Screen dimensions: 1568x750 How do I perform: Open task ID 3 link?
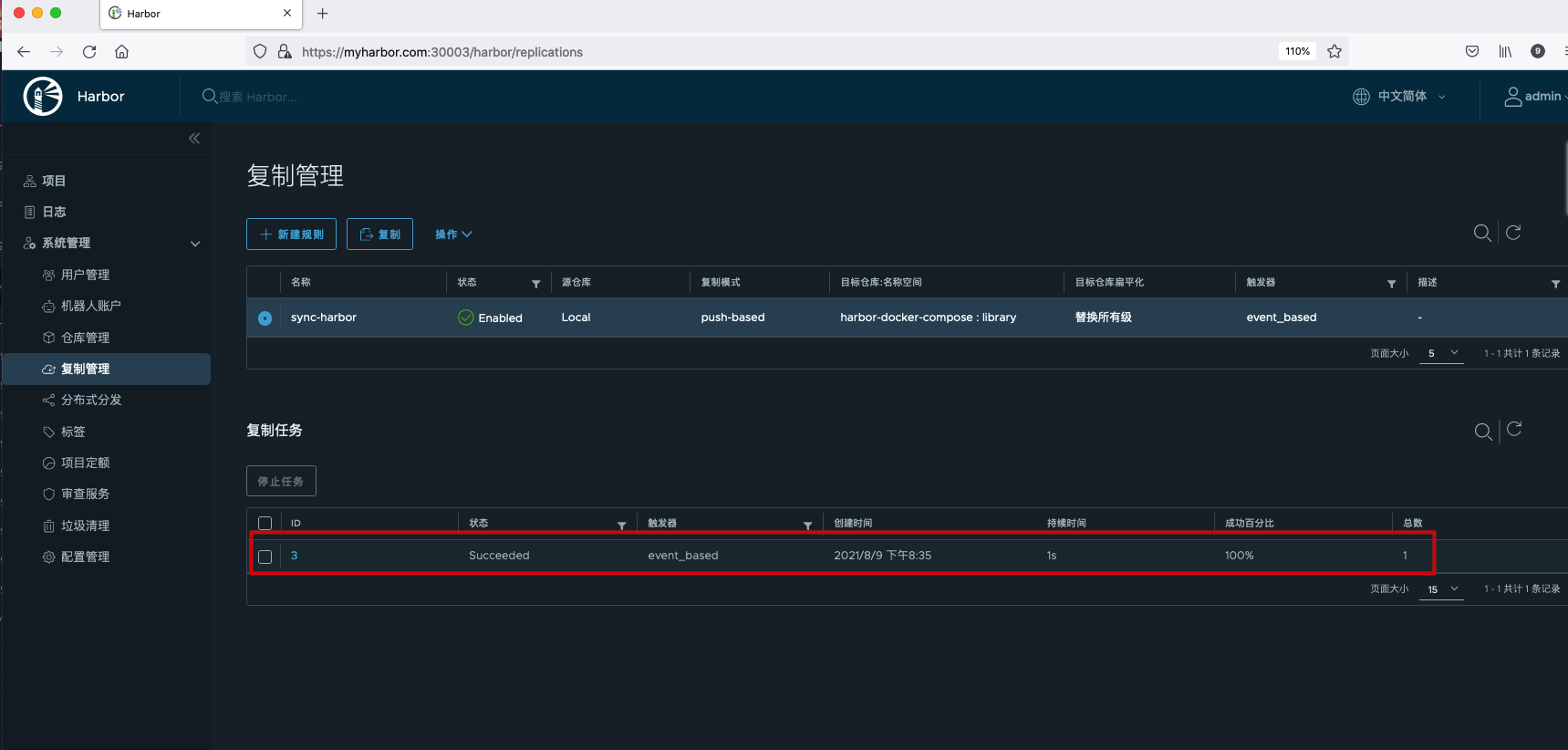294,556
